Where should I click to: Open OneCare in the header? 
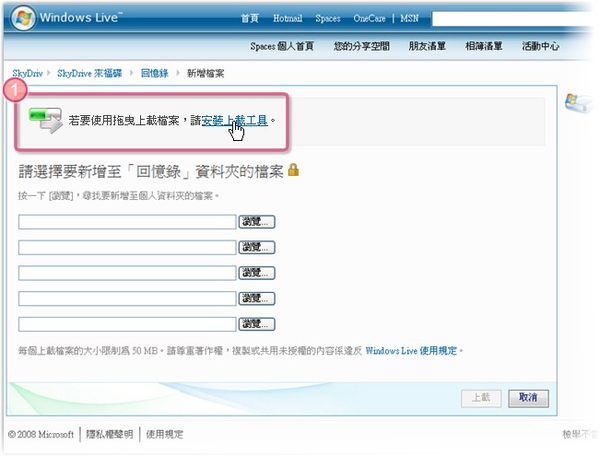coord(369,18)
